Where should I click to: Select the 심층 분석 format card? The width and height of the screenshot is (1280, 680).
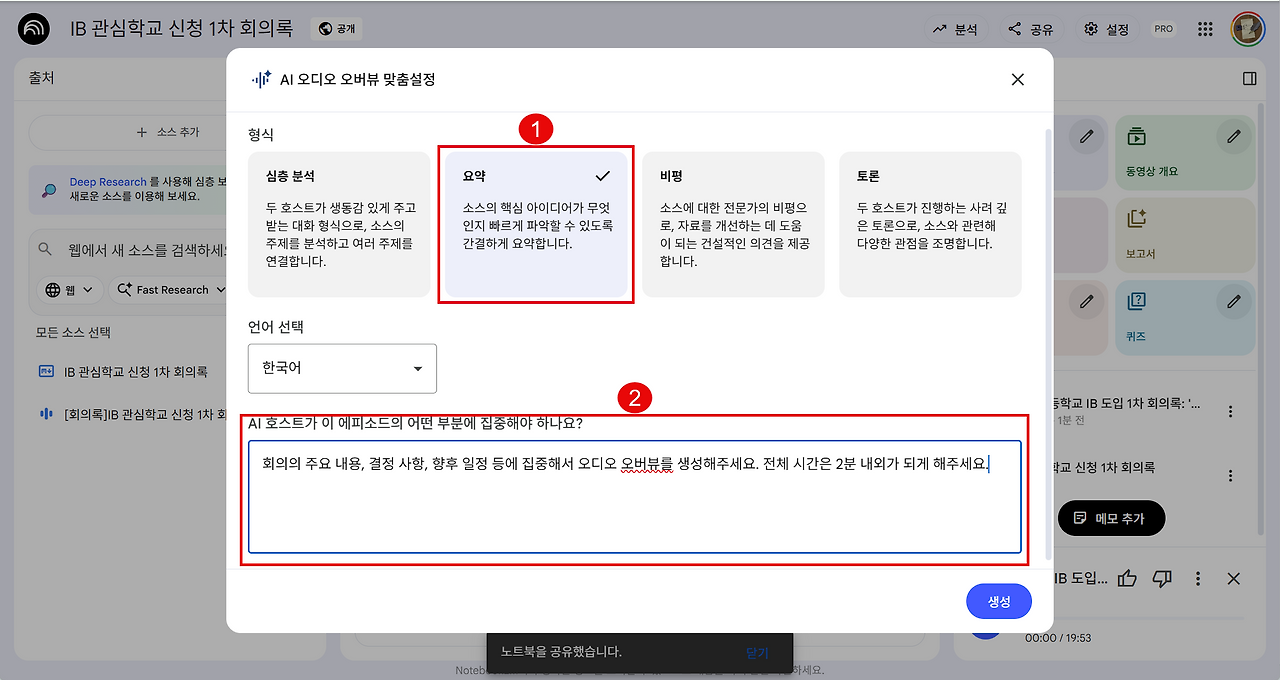click(339, 224)
